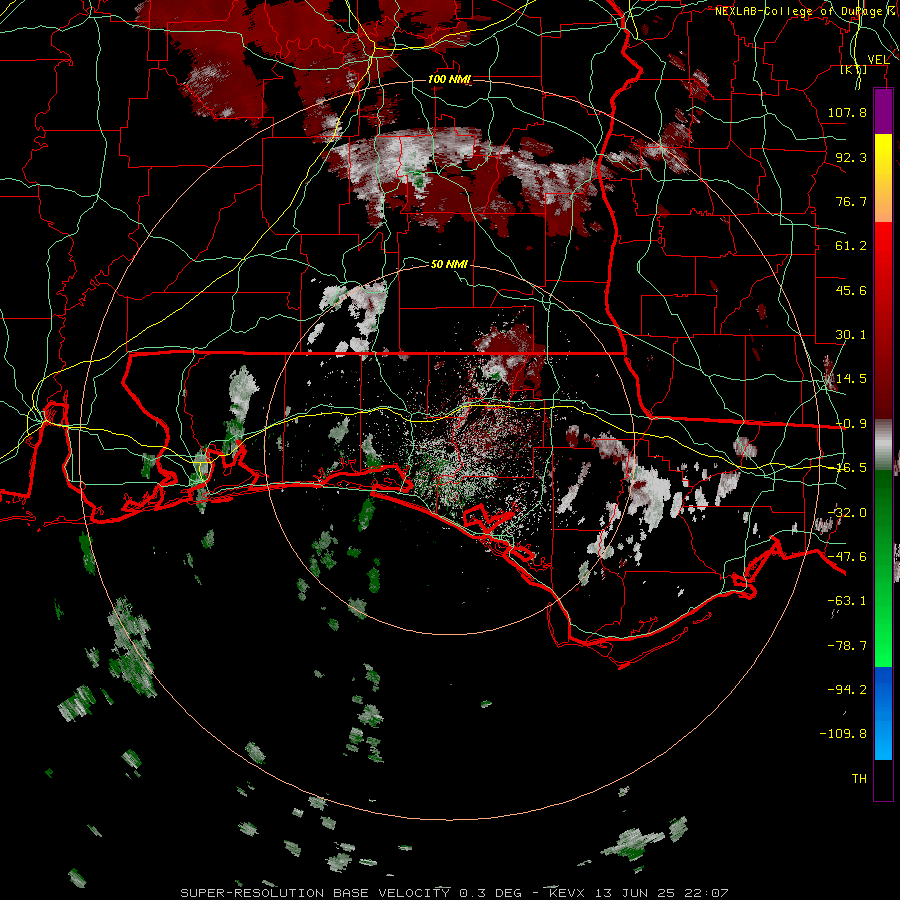Click the 45.6 velocity scale value

tap(851, 290)
